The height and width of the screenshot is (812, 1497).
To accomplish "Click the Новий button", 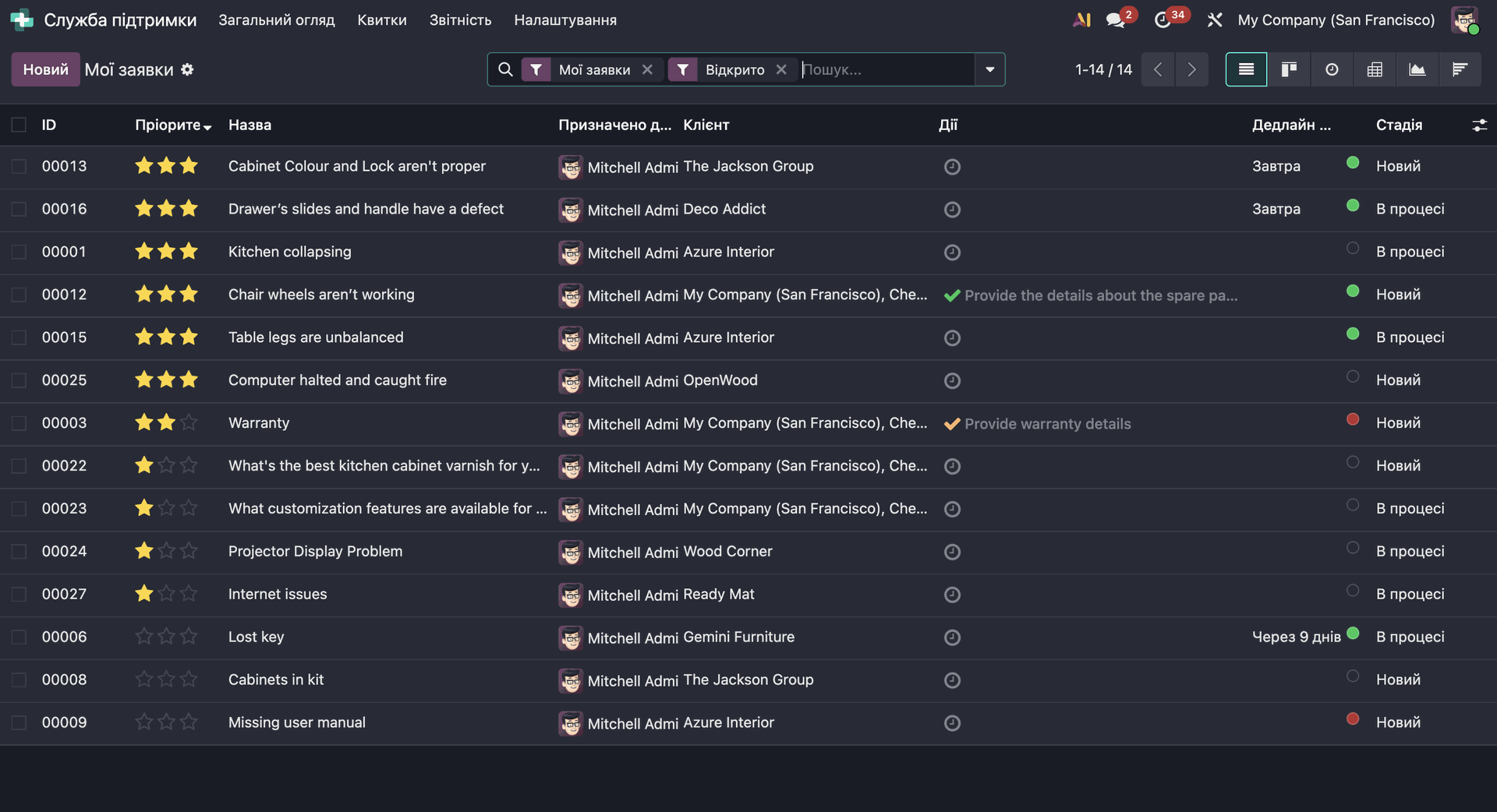I will click(x=45, y=69).
